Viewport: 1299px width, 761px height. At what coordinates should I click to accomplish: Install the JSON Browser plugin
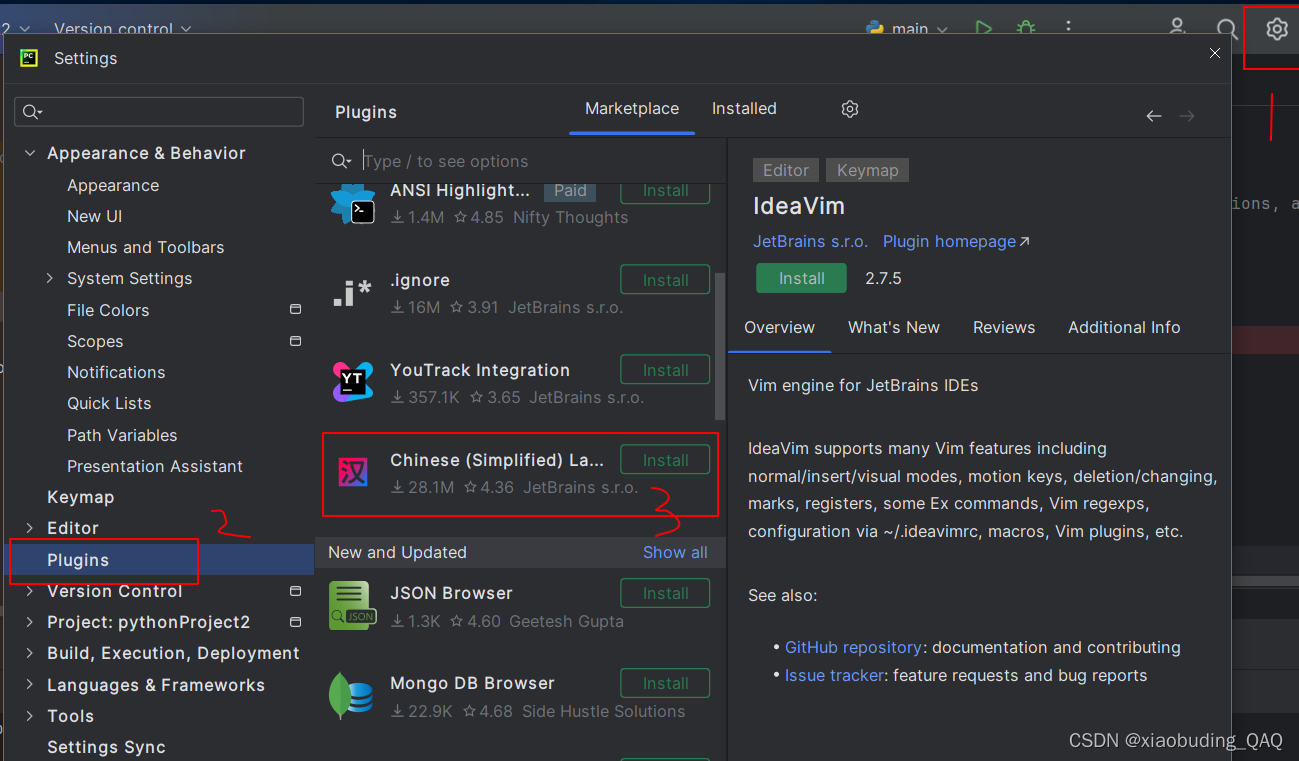click(665, 593)
